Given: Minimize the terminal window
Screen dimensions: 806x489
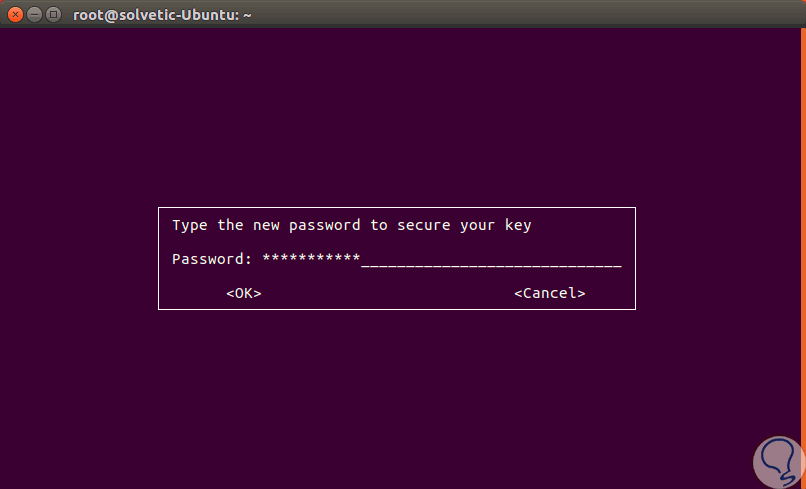Looking at the screenshot, I should point(34,14).
